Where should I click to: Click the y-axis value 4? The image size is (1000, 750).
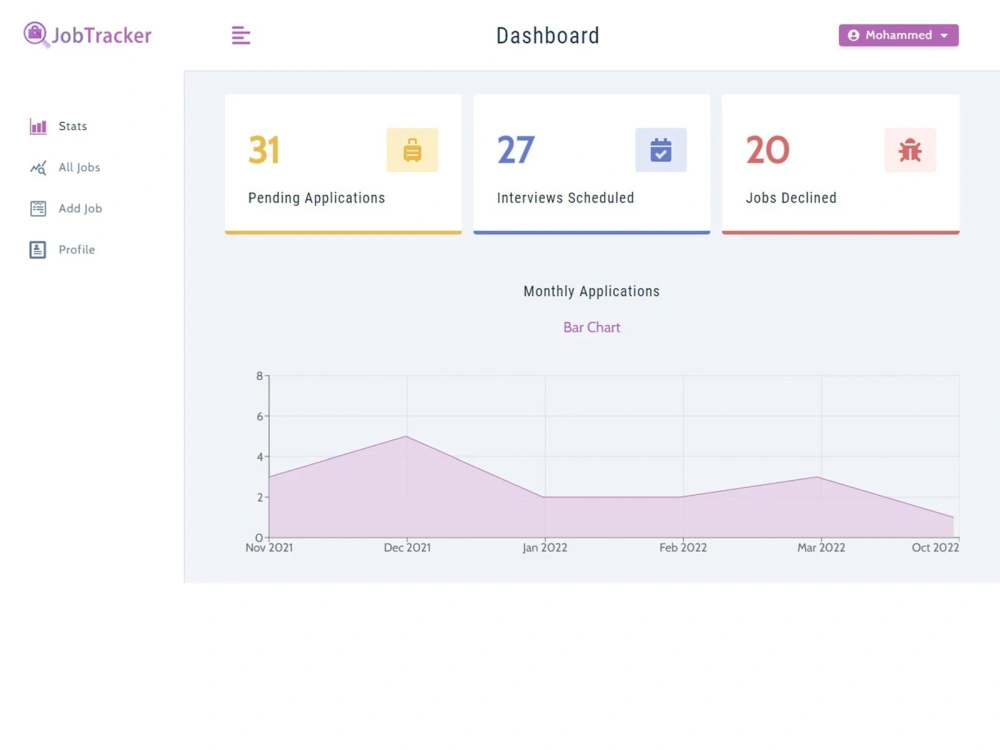click(260, 457)
